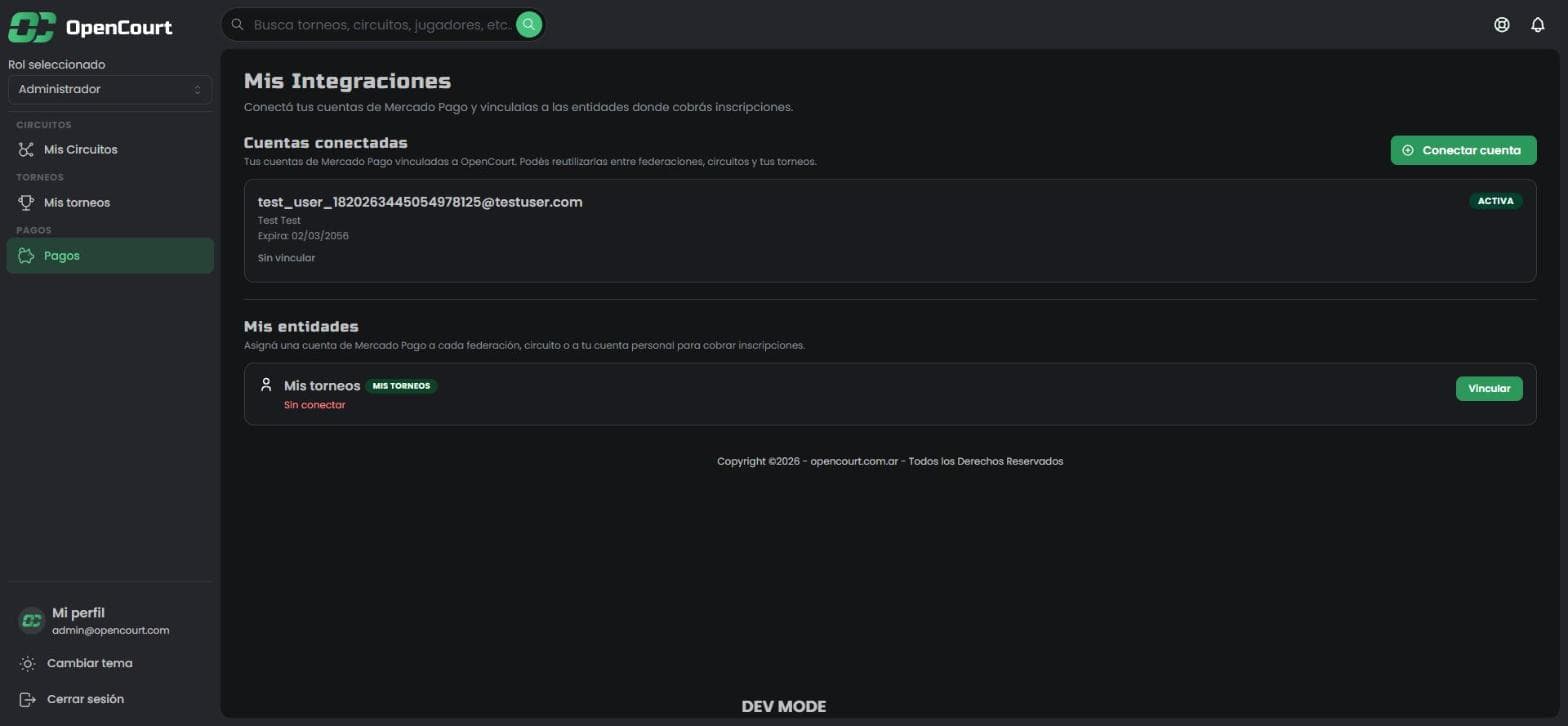This screenshot has height=726, width=1568.
Task: Click the Rol seleccionado label
Action: [57, 65]
